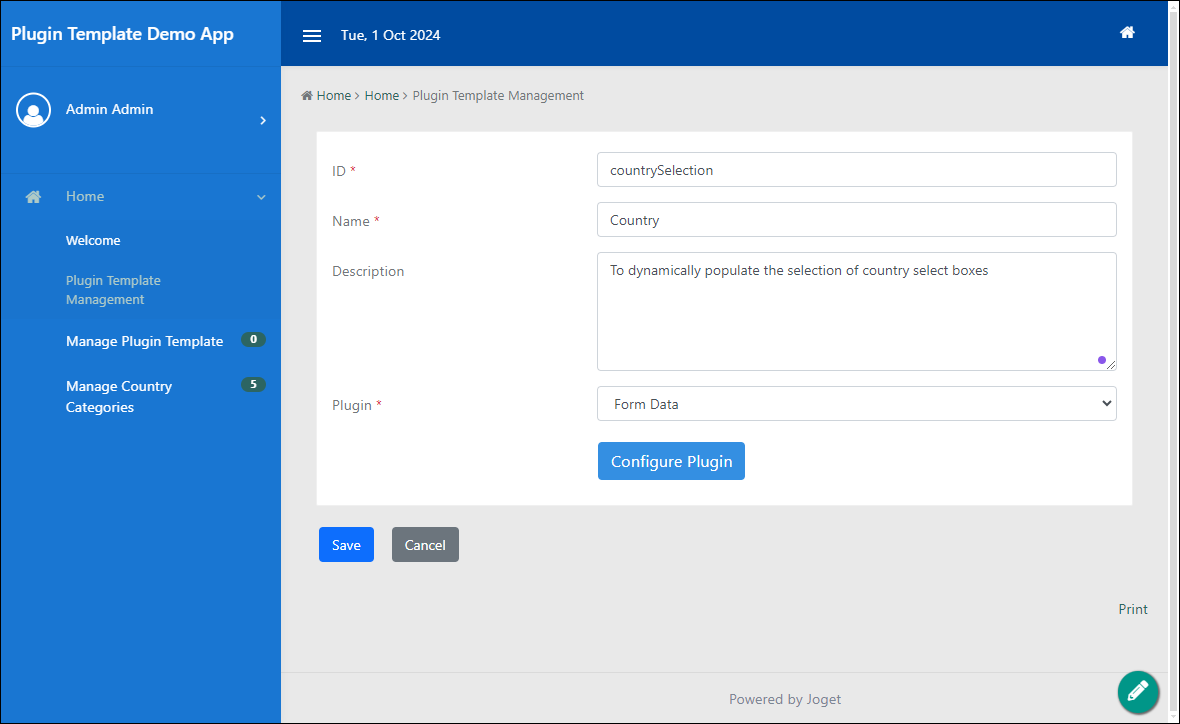Focus the ID field containing countrySelection
The height and width of the screenshot is (724, 1180).
[x=856, y=170]
